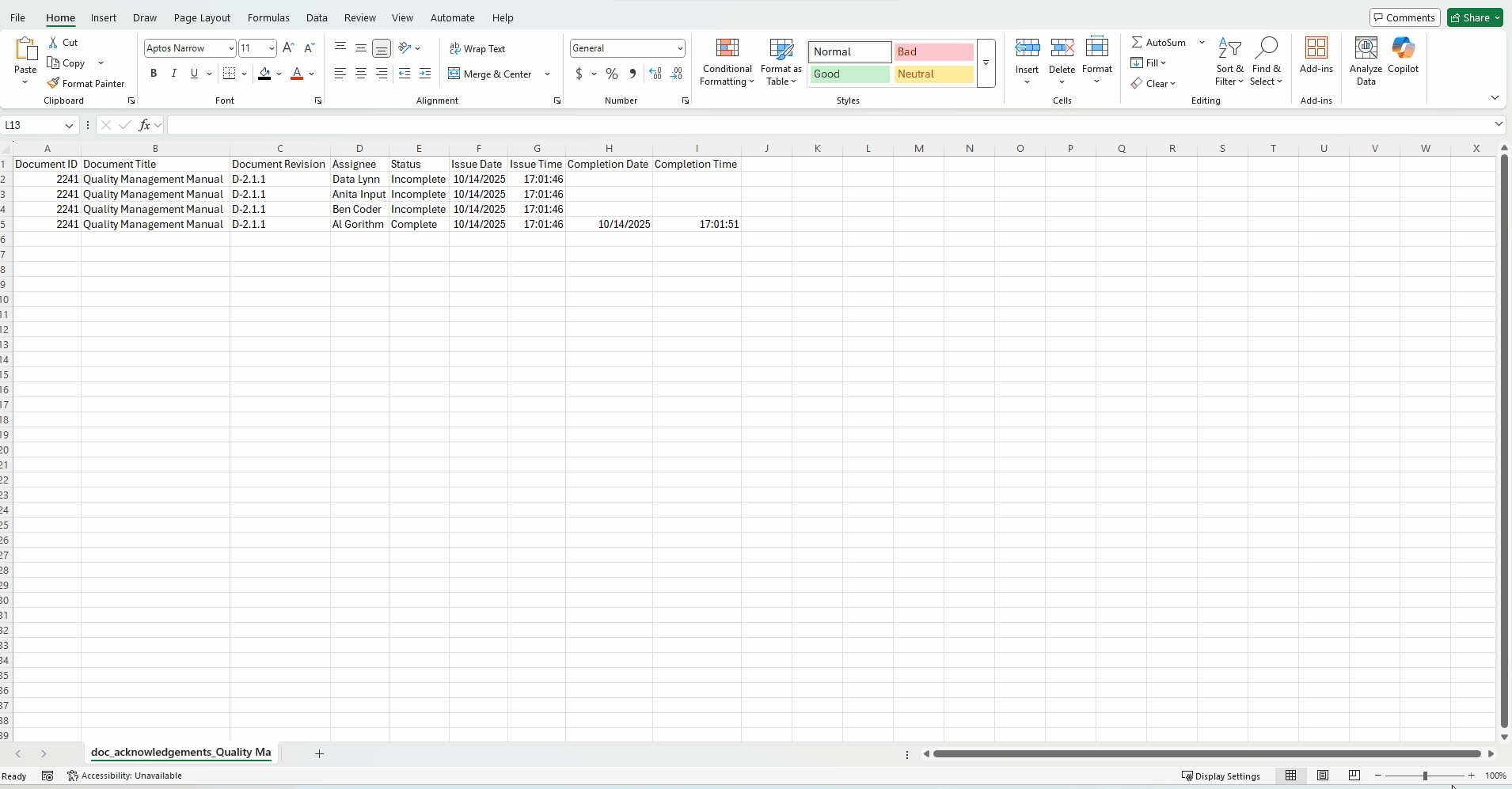Click the Percent Style number format
Image resolution: width=1512 pixels, height=789 pixels.
click(x=611, y=74)
